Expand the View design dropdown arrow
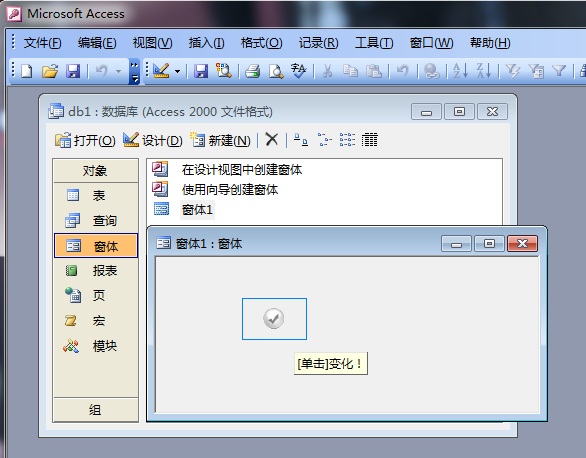 pos(178,71)
